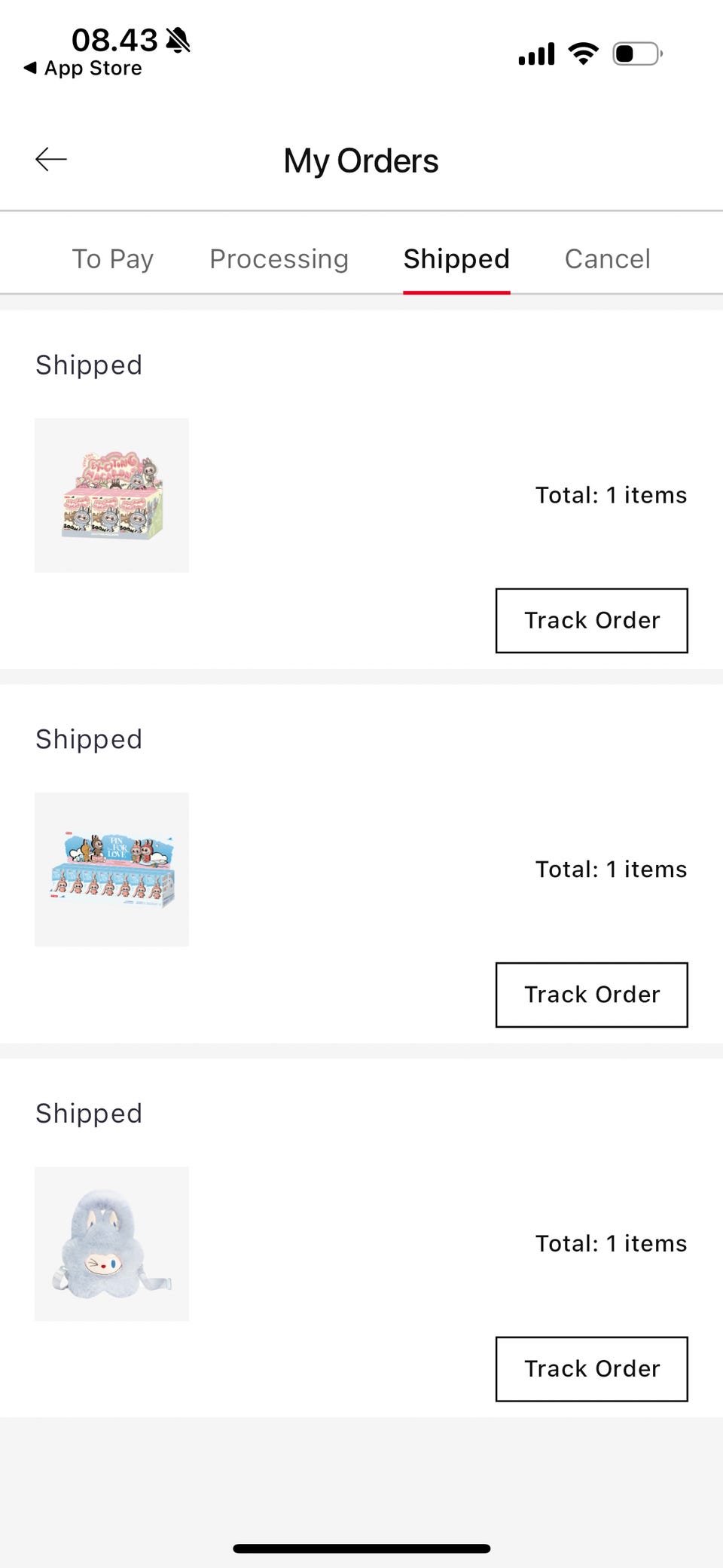Screen dimensions: 723x1568
Task: Tap the battery level icon
Action: 637,54
